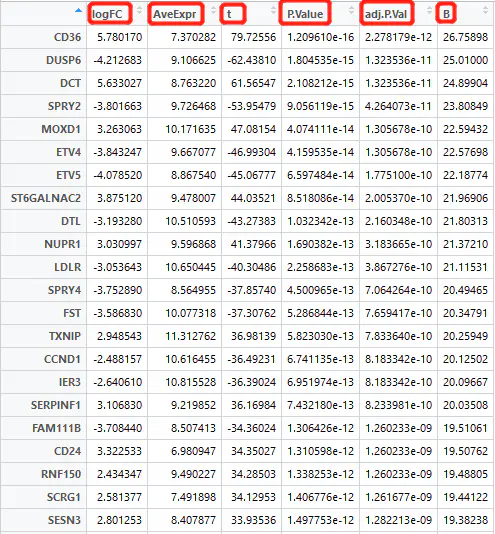The width and height of the screenshot is (495, 534).
Task: Select the IER3 row name
Action: 70,382
